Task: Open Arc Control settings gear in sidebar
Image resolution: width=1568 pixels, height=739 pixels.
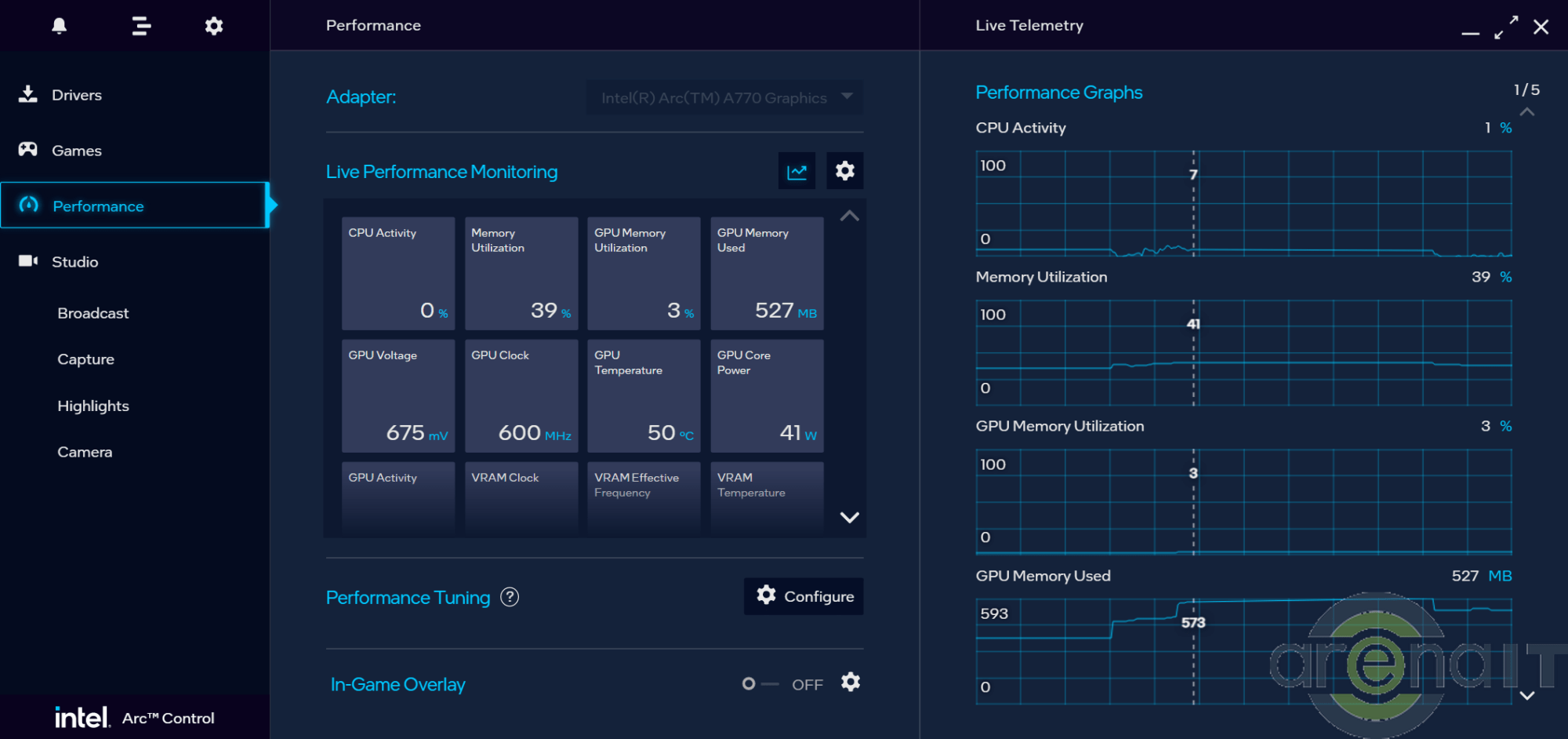Action: point(214,26)
